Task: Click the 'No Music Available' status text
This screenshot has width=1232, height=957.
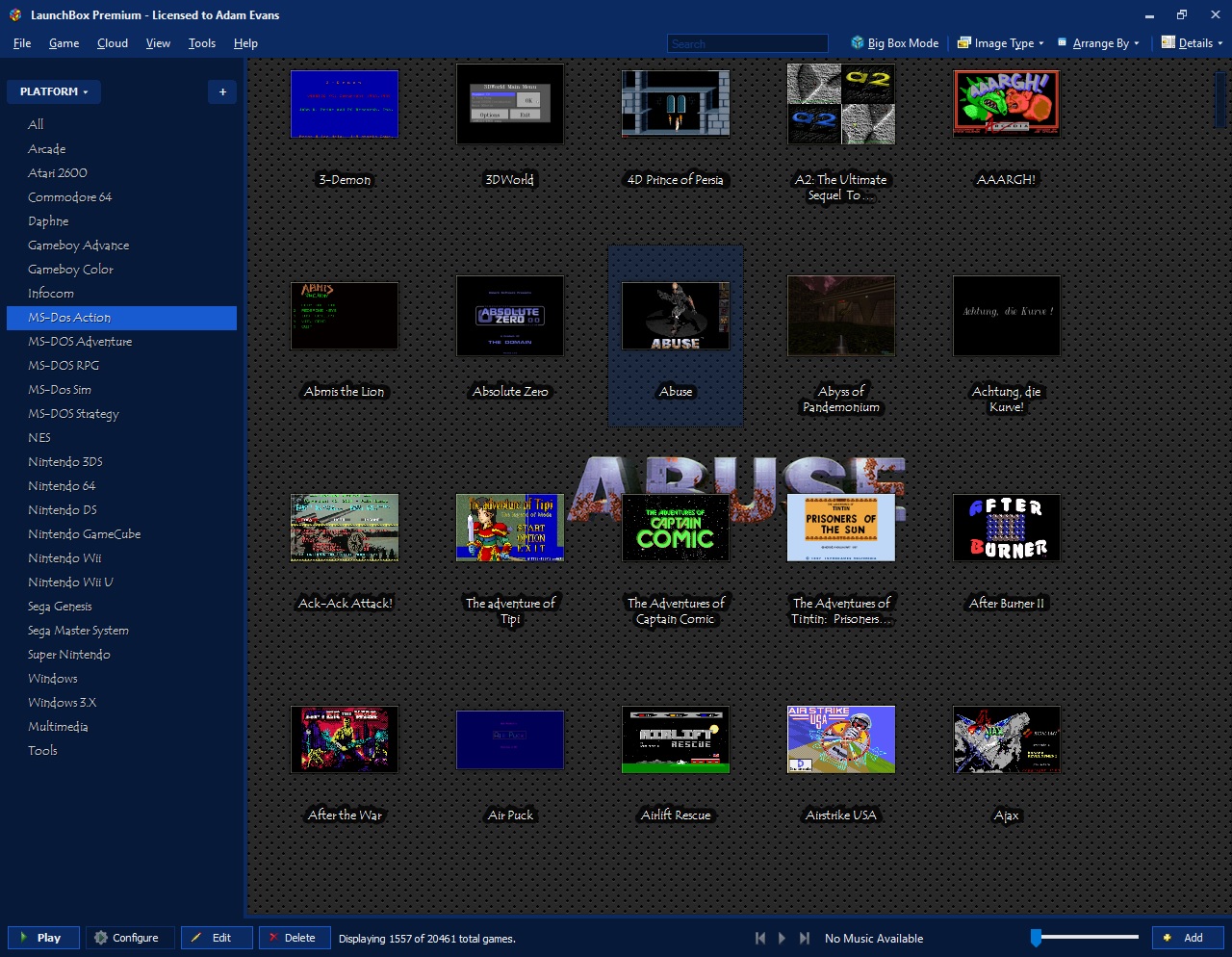Action: coord(874,939)
